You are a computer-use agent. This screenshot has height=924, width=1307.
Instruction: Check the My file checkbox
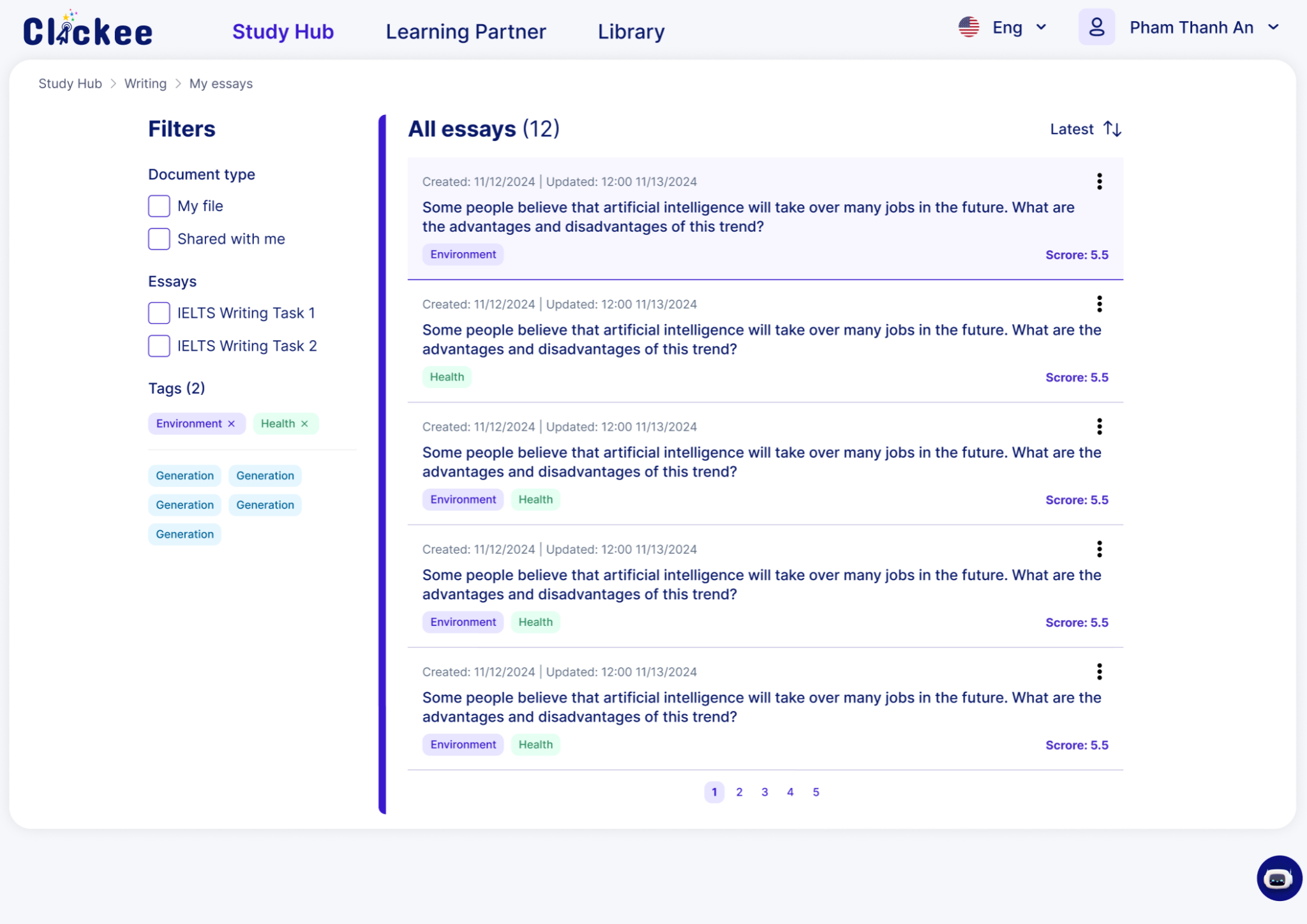159,206
